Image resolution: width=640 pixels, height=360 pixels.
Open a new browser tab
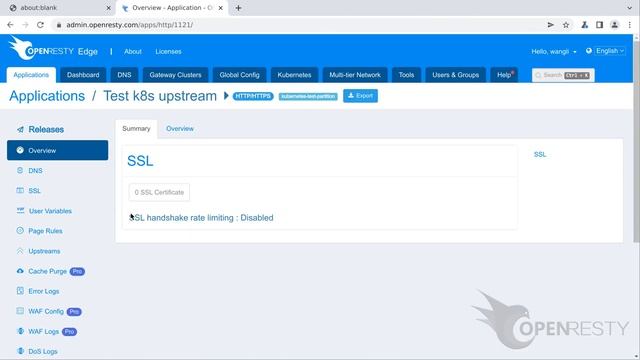click(x=238, y=8)
